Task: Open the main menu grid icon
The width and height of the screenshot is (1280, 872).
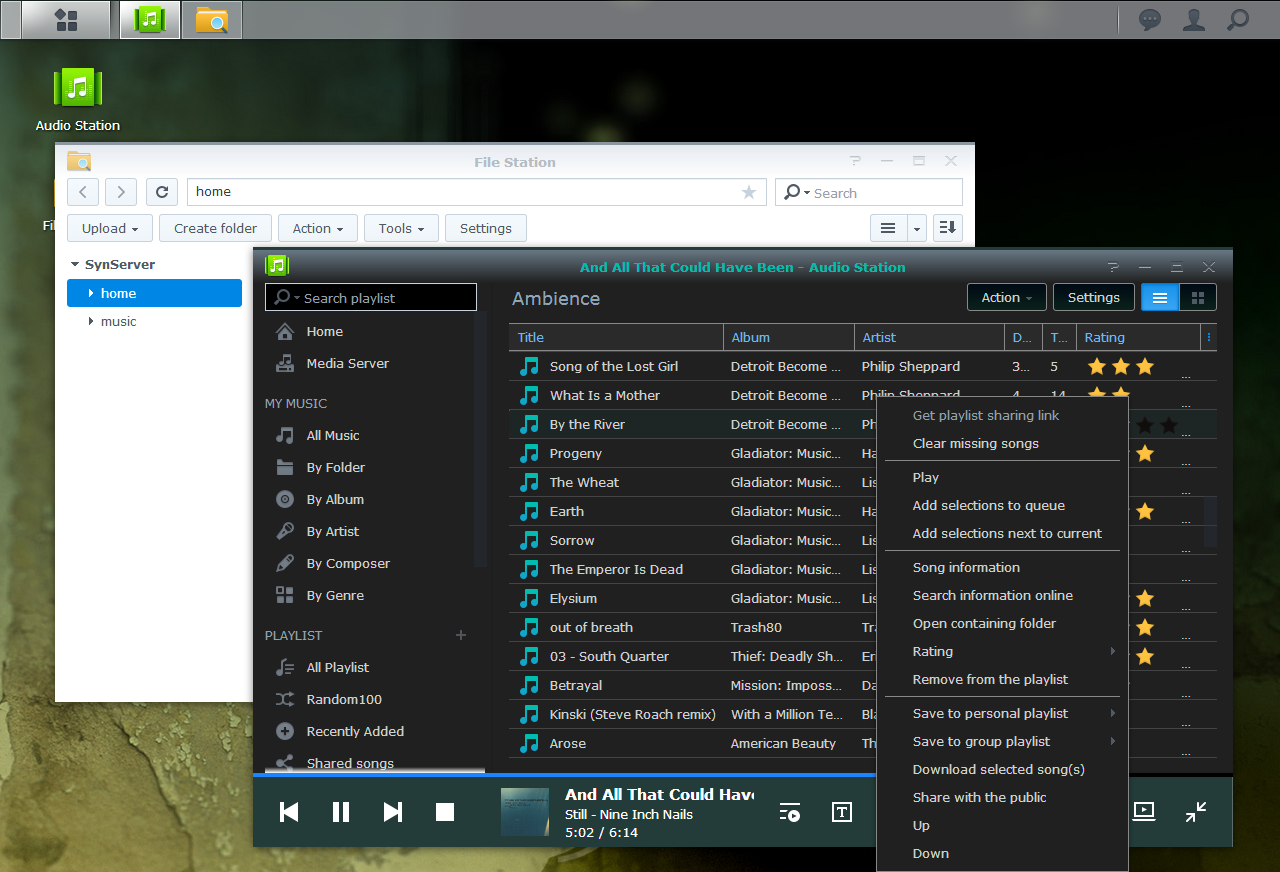Action: [x=66, y=20]
